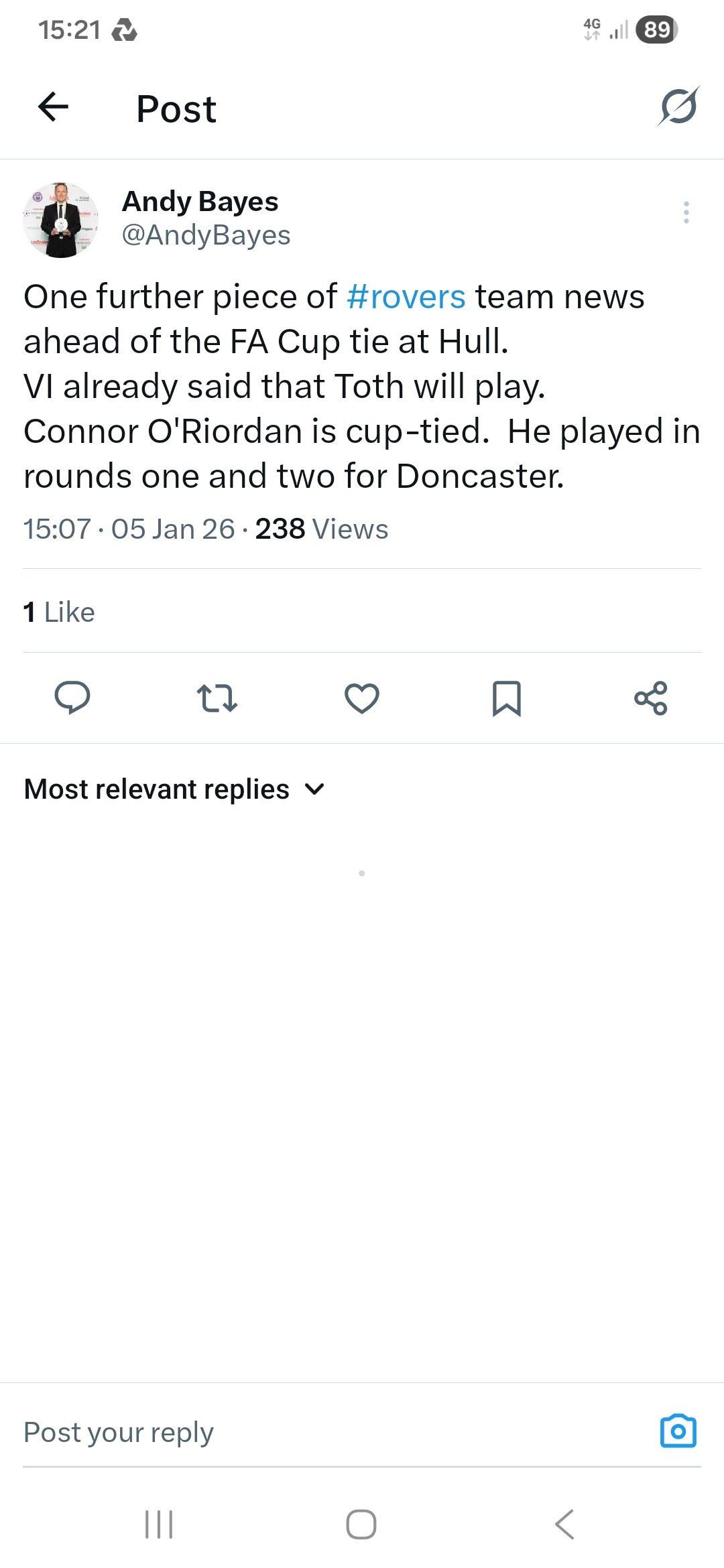Screen dimensions: 724x1568
Task: Open the #rovers hashtag link
Action: click(x=406, y=297)
